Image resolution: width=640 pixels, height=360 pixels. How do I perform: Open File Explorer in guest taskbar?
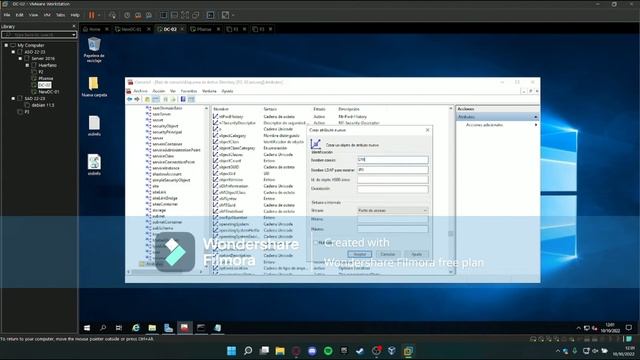click(x=152, y=328)
